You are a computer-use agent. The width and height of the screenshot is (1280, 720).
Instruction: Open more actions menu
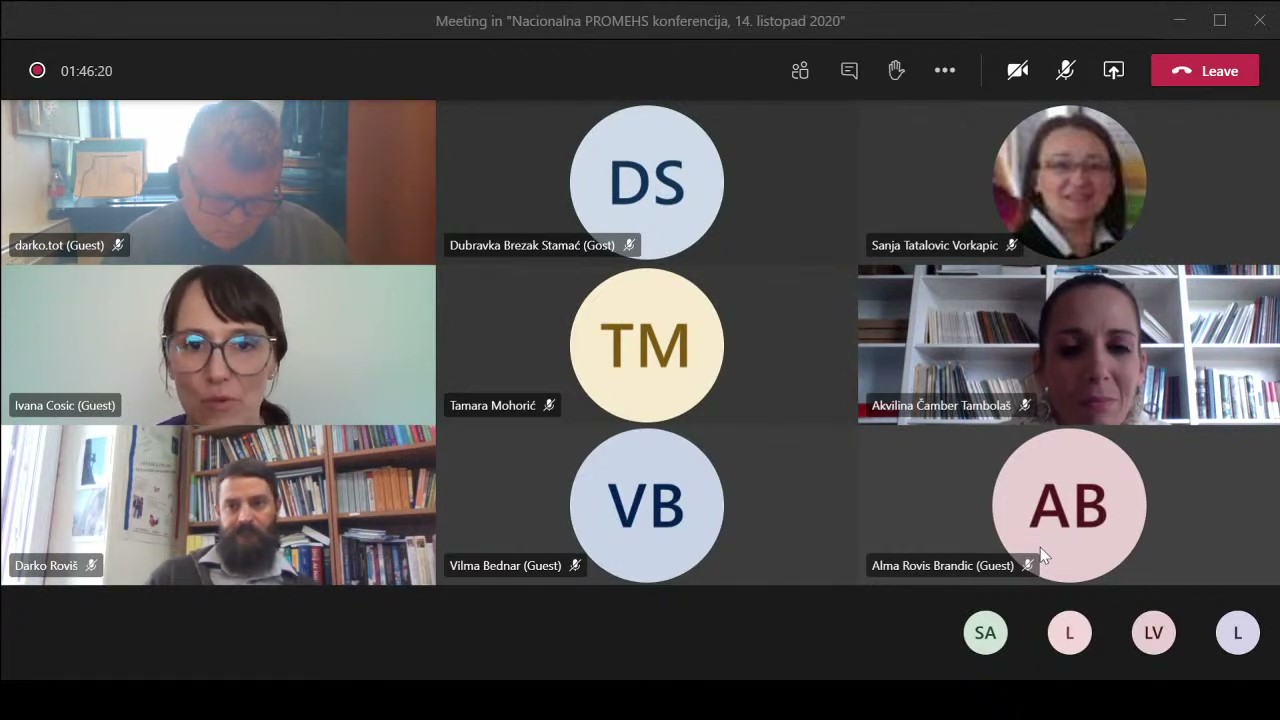pos(945,71)
